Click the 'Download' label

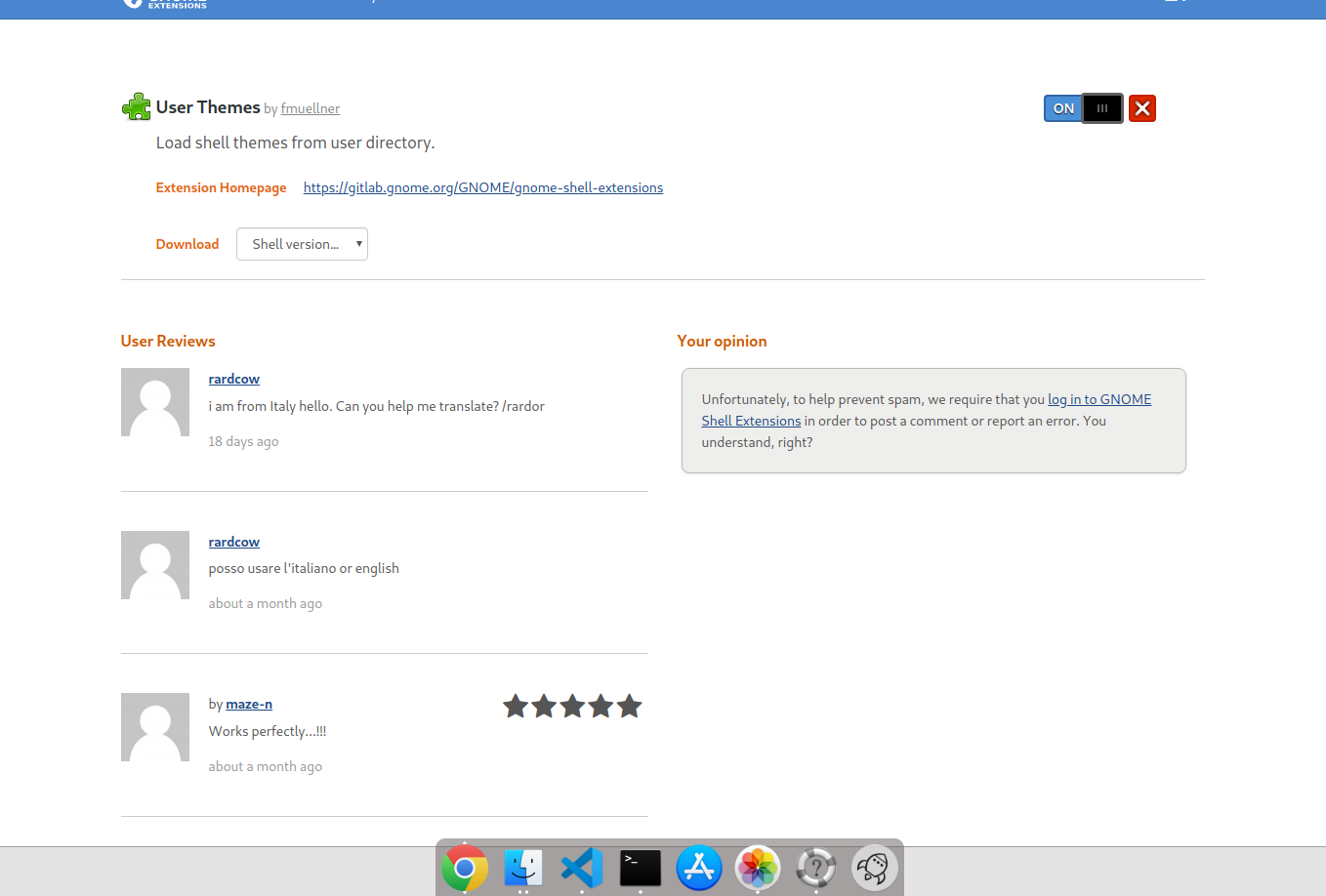pyautogui.click(x=187, y=244)
